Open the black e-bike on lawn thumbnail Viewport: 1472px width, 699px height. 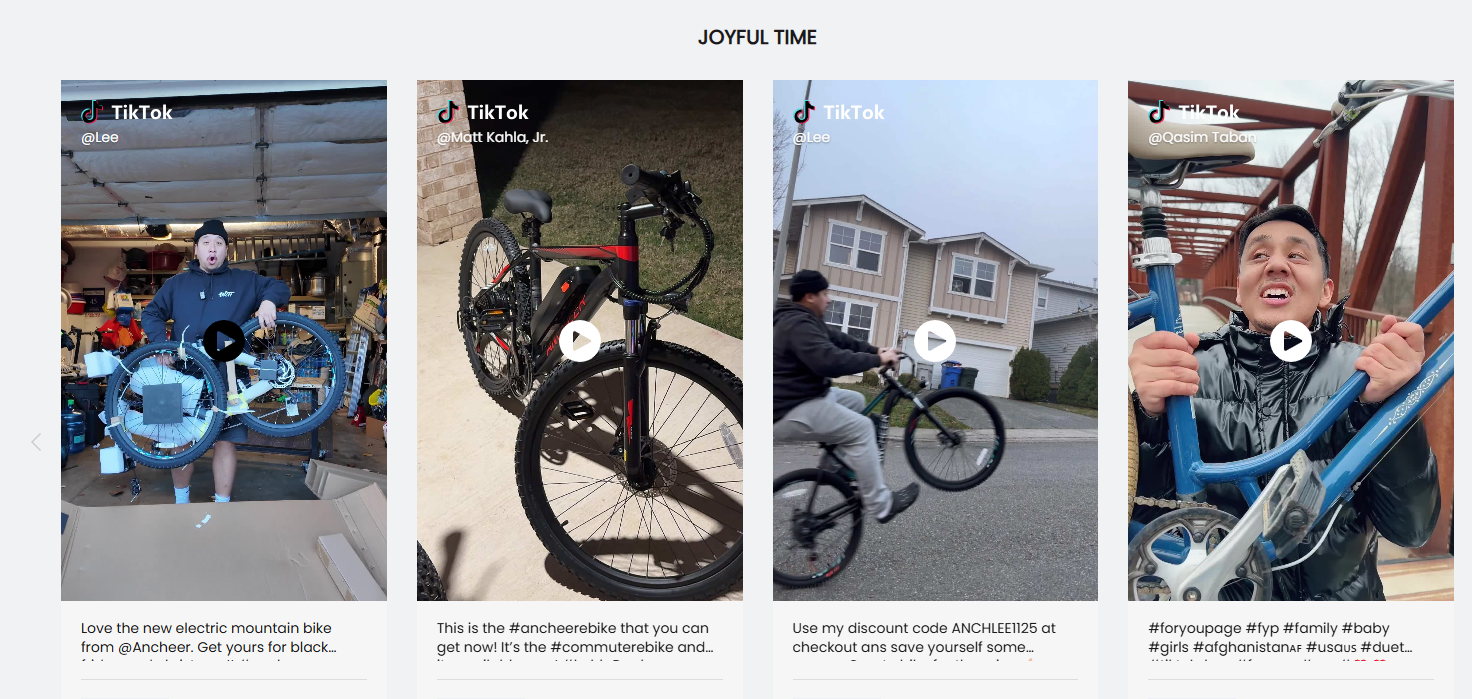click(580, 340)
